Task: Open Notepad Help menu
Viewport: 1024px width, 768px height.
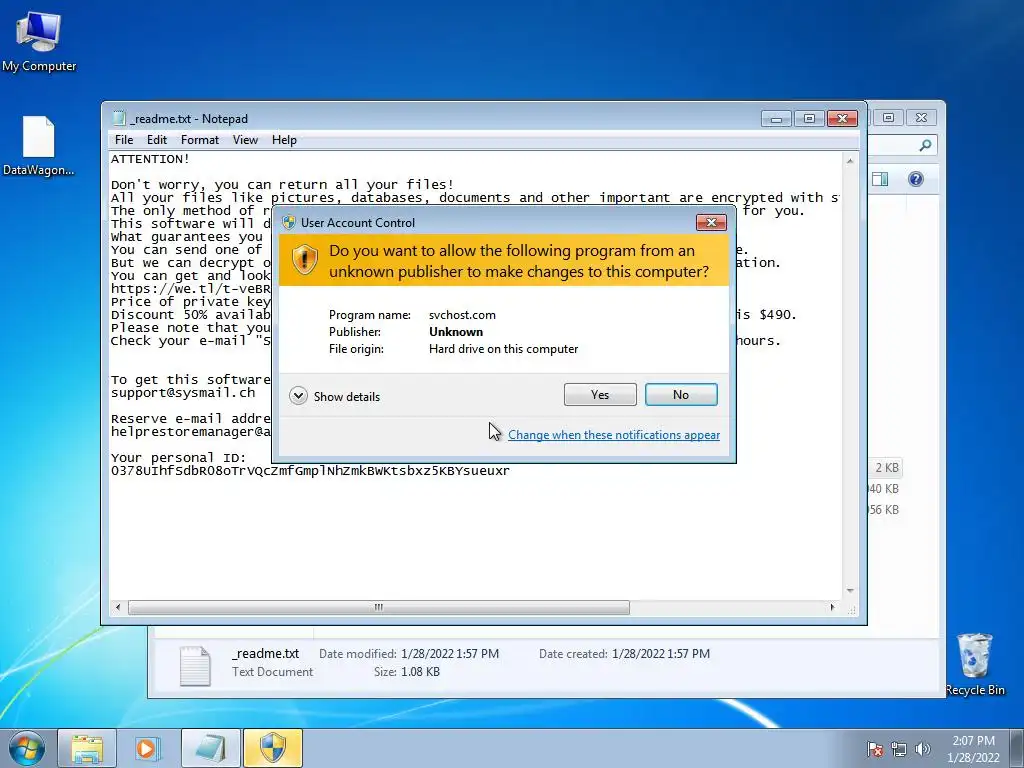Action: (x=284, y=140)
